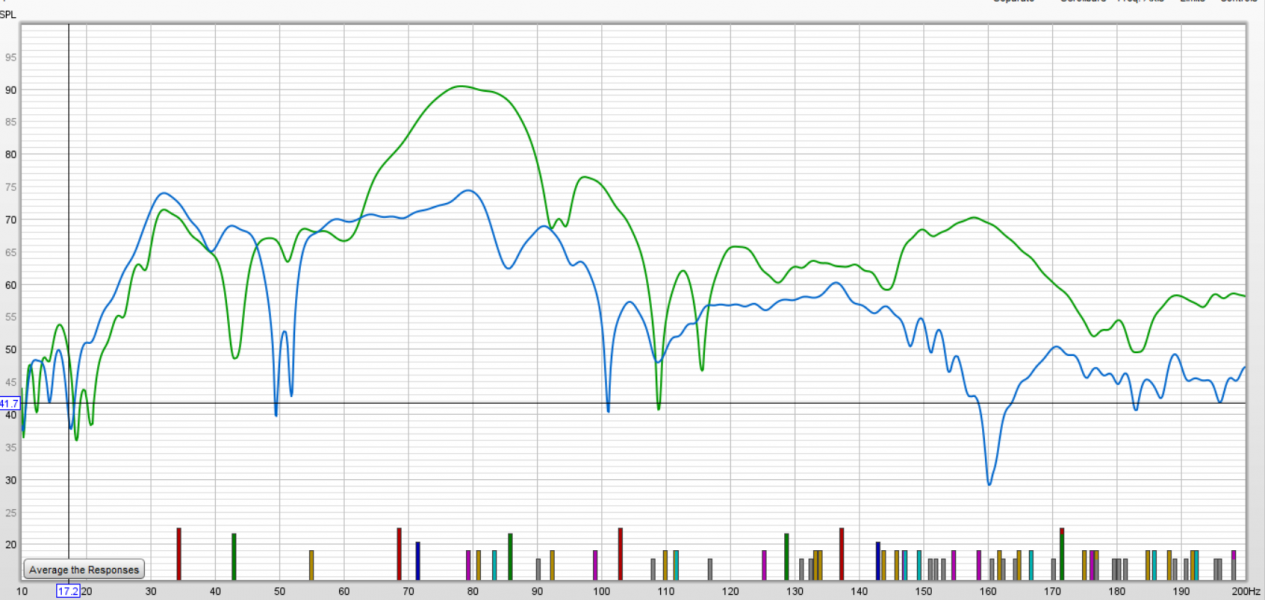
Task: Click the red room mode bar near 103 Hz
Action: (620, 554)
